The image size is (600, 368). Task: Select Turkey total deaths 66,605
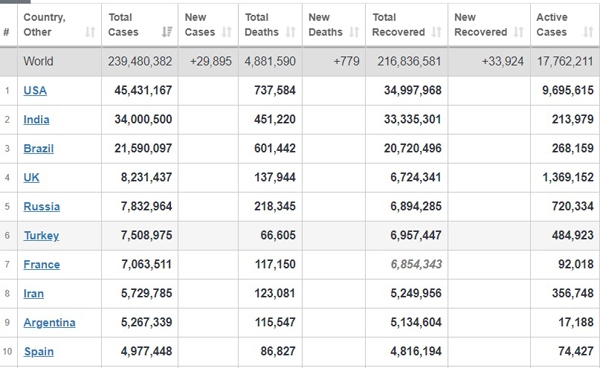[278, 235]
